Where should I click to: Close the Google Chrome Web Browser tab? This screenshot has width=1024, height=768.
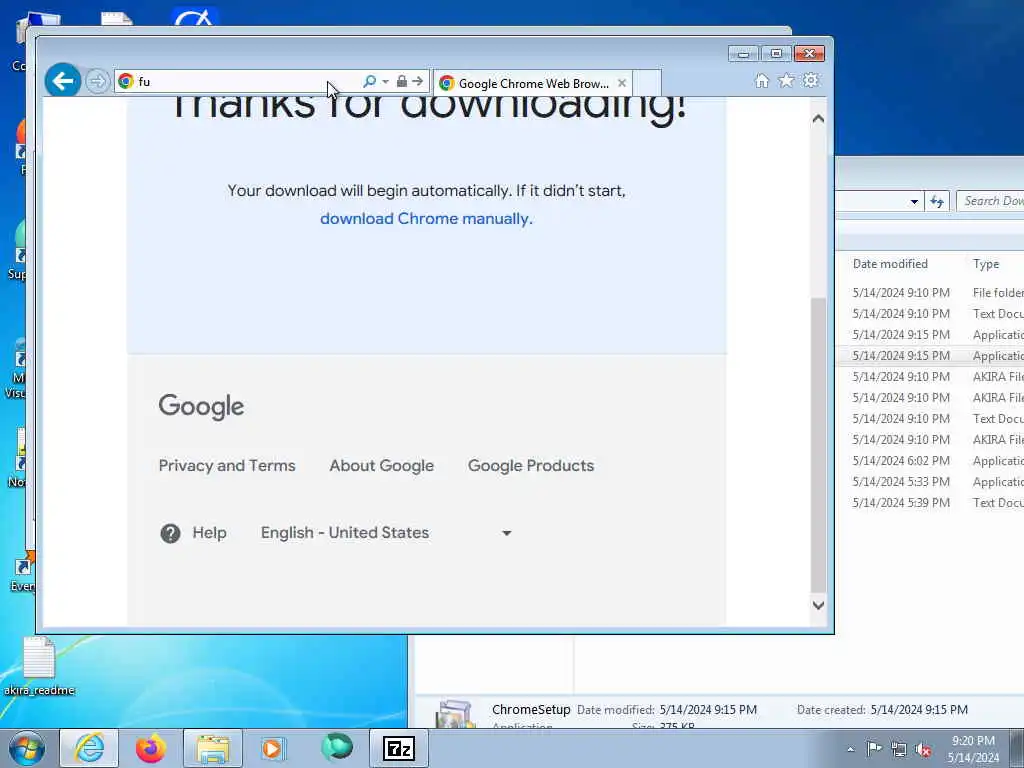tap(622, 83)
